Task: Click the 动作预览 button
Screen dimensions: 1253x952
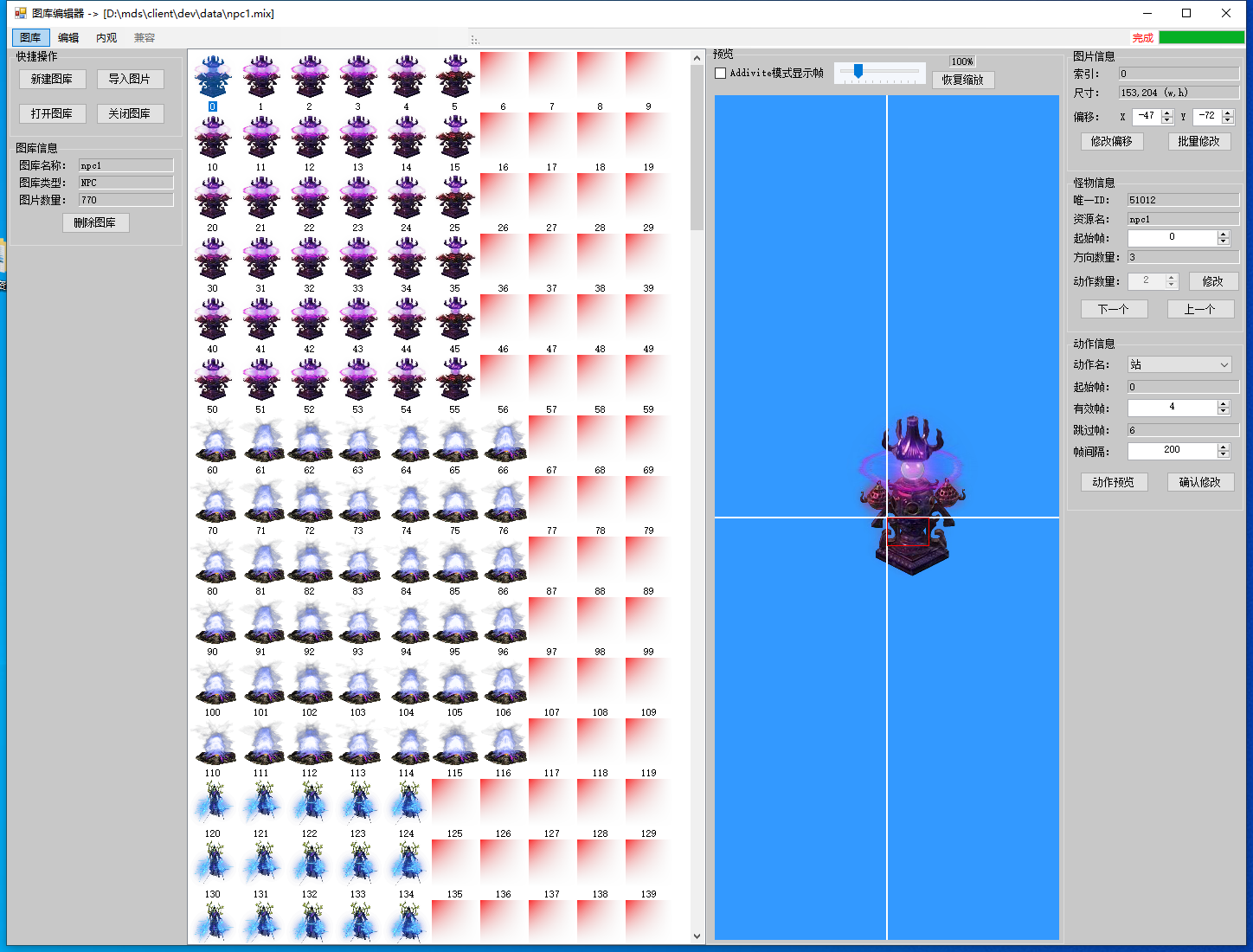Action: point(1114,483)
